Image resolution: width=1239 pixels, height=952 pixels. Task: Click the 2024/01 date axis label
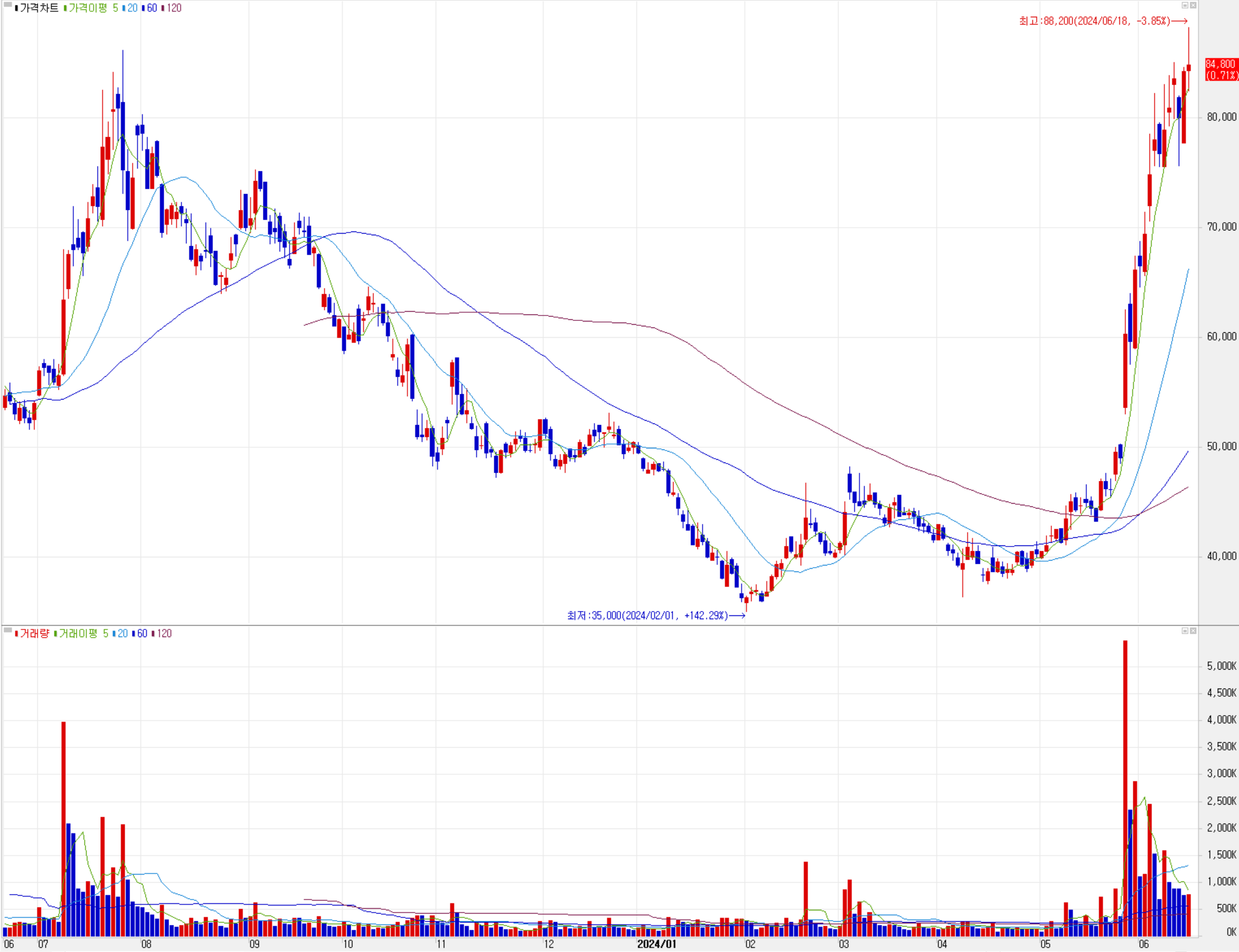pos(656,944)
